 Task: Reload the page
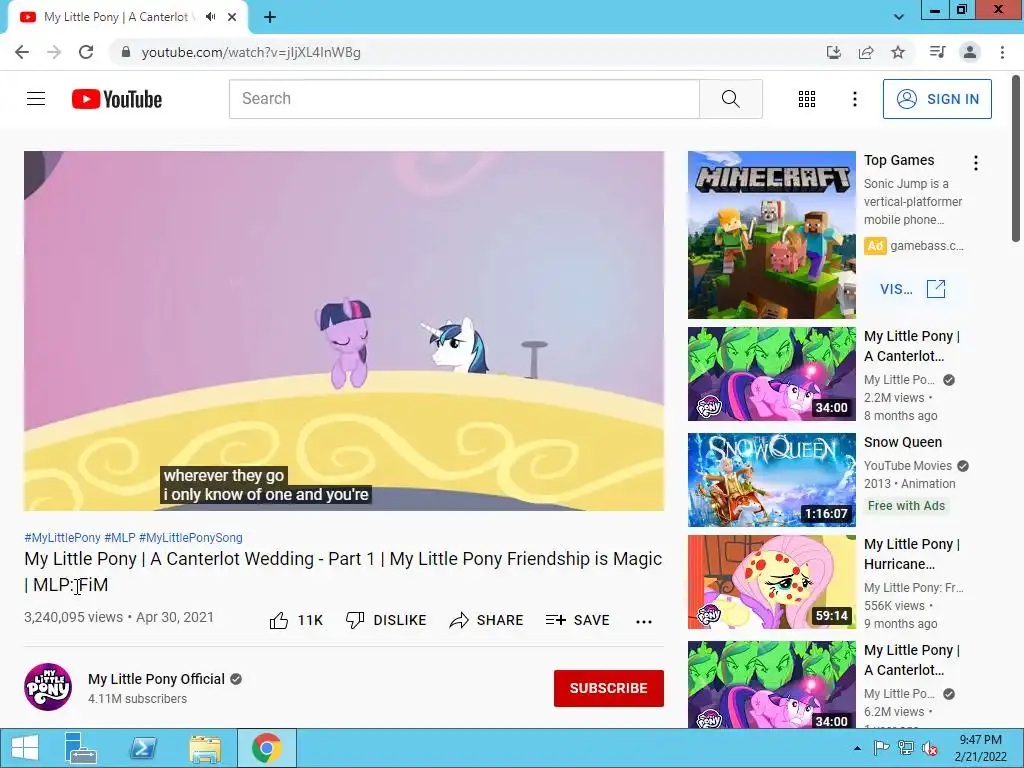tap(86, 52)
